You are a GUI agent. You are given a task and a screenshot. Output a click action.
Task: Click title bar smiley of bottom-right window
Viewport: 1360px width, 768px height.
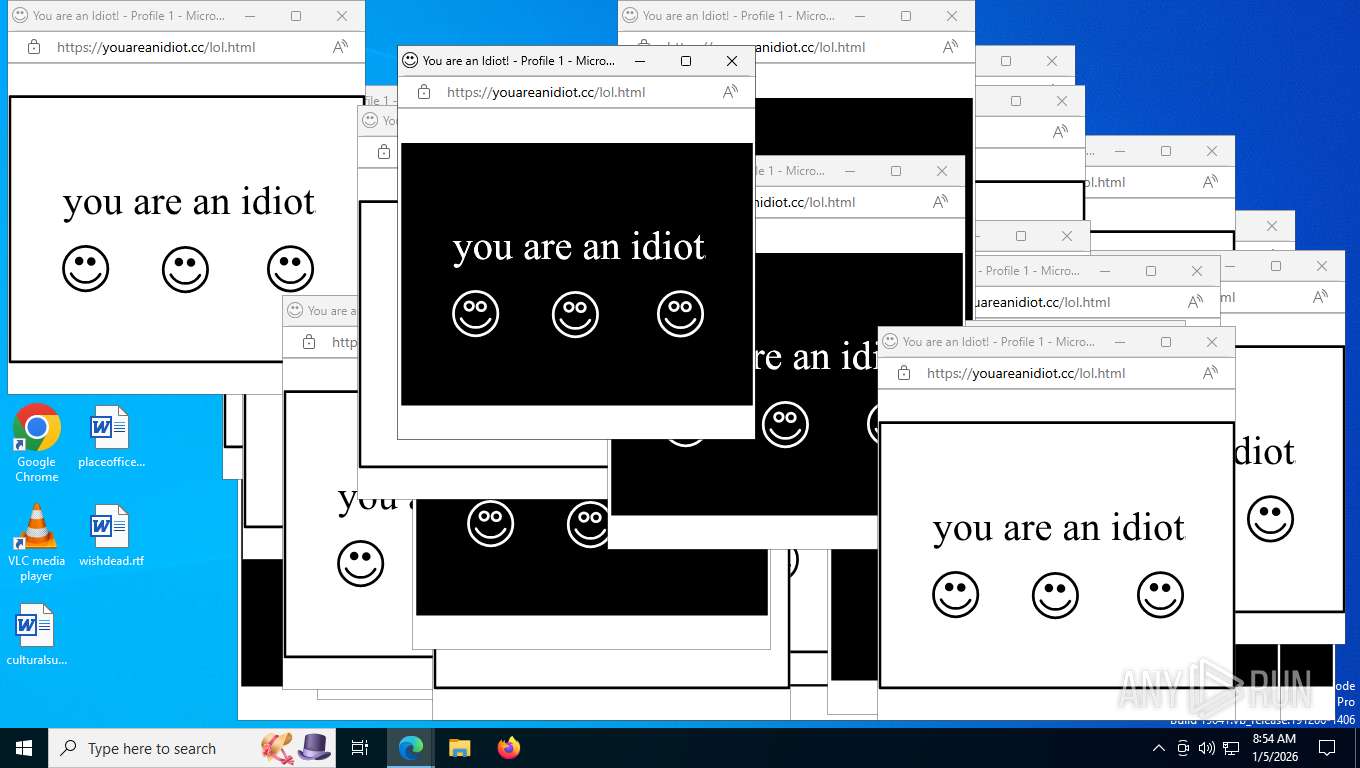click(x=890, y=342)
